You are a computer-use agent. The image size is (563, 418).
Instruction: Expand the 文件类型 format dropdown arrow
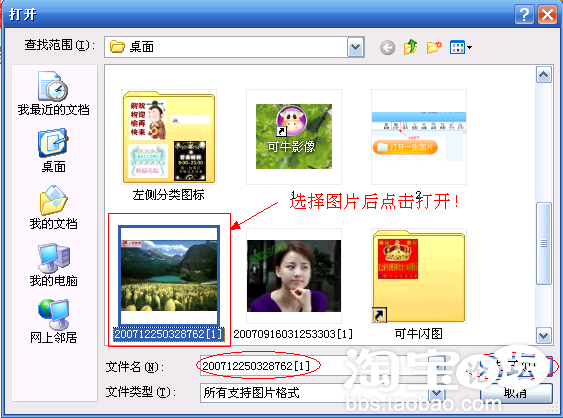(437, 393)
